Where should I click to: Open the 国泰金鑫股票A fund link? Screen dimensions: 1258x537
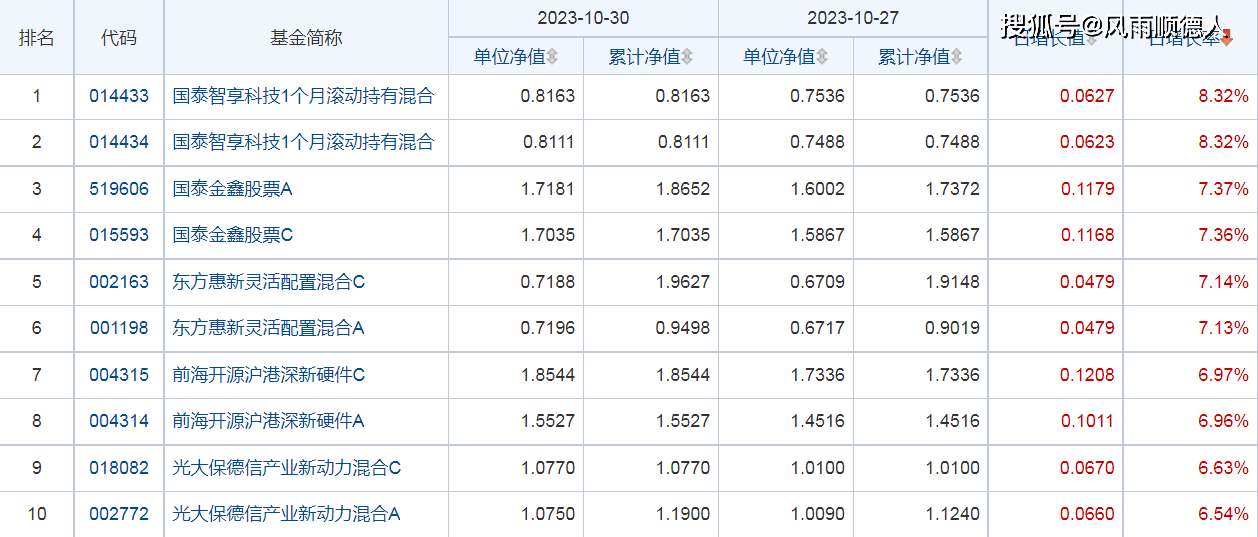click(x=232, y=189)
